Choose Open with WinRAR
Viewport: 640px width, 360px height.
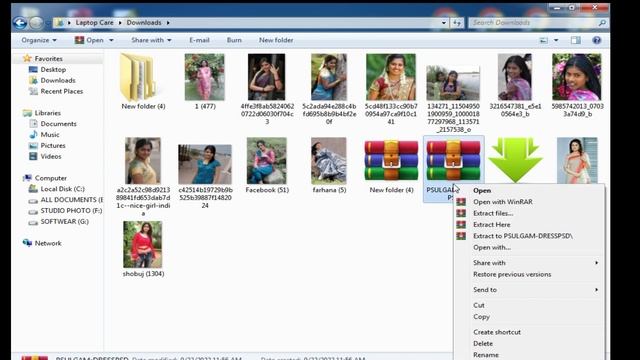(529, 202)
